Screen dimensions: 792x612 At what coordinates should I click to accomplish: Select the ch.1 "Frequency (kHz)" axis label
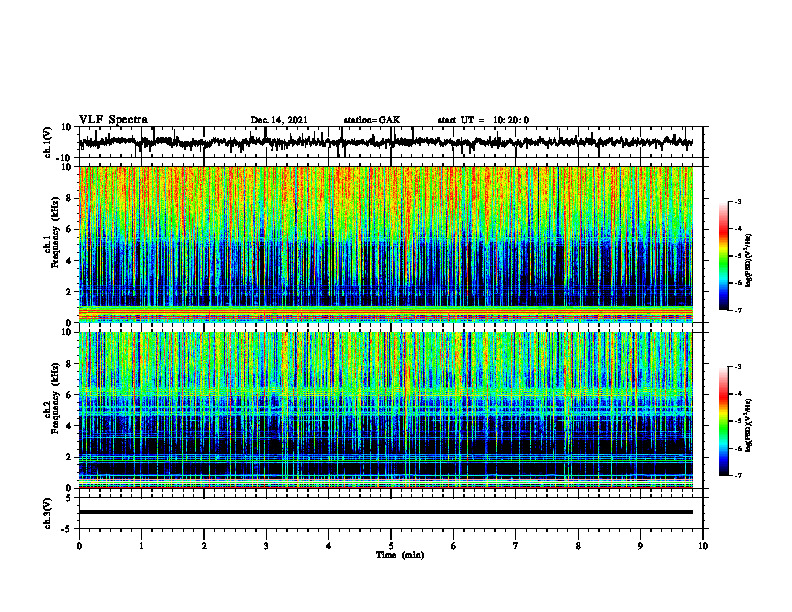(56, 232)
